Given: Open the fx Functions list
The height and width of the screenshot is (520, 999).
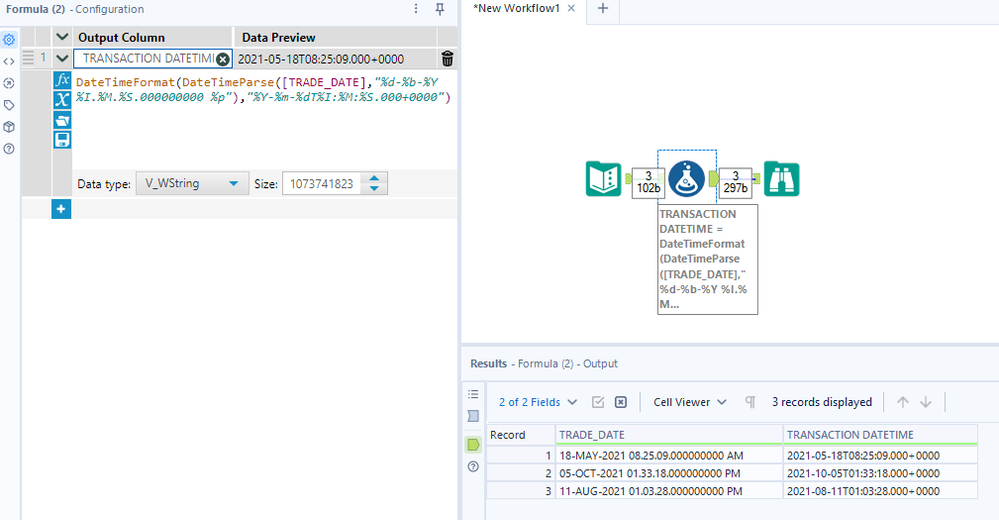Looking at the screenshot, I should tap(62, 80).
